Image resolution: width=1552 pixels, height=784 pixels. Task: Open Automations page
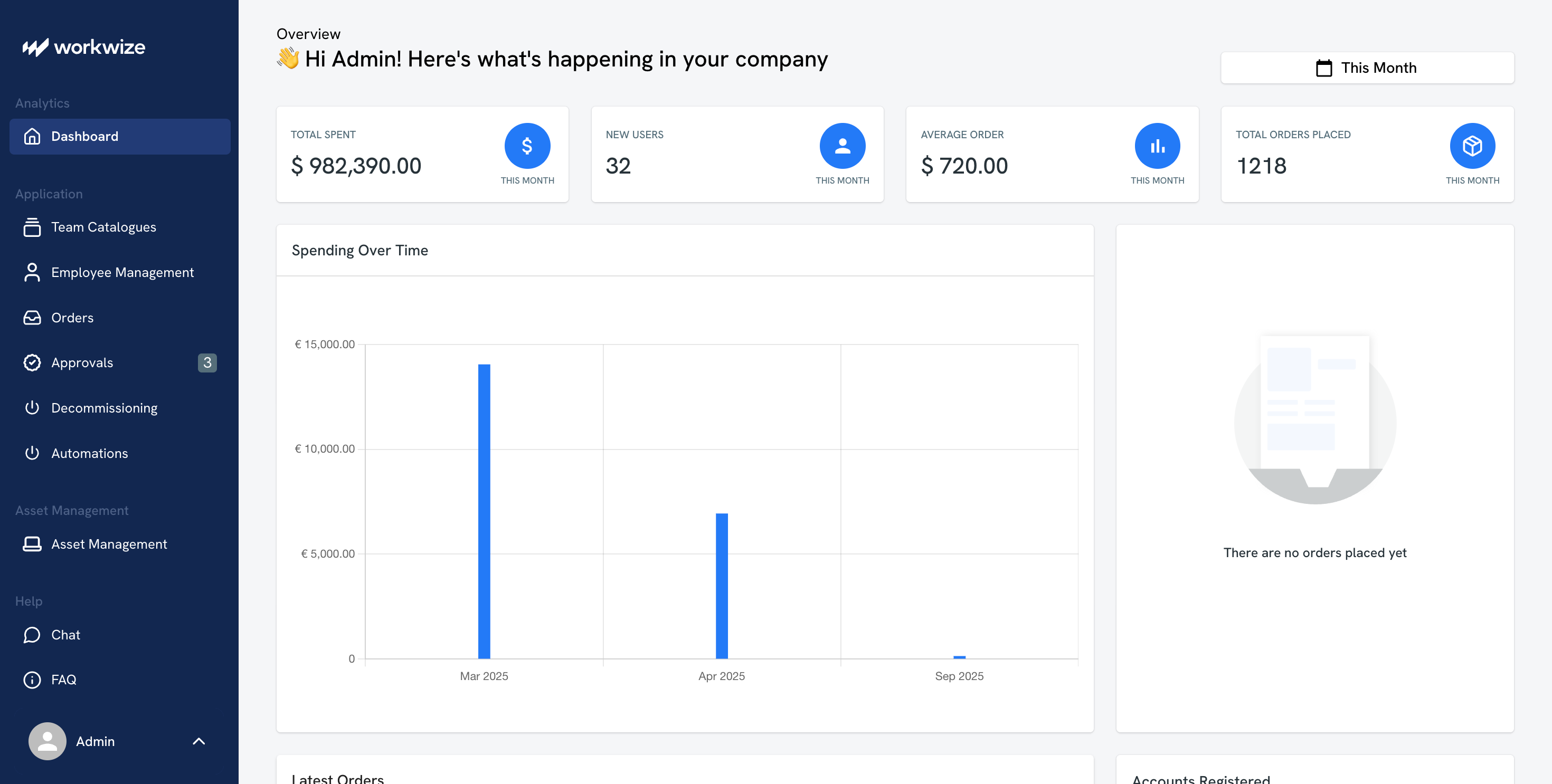pyautogui.click(x=89, y=453)
